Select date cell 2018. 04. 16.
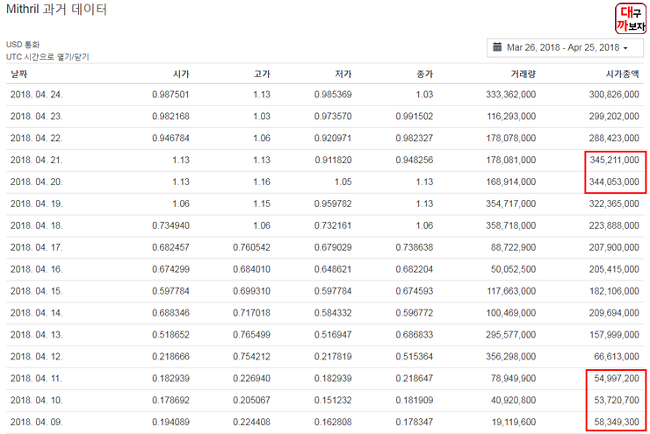The image size is (650, 434). click(36, 269)
